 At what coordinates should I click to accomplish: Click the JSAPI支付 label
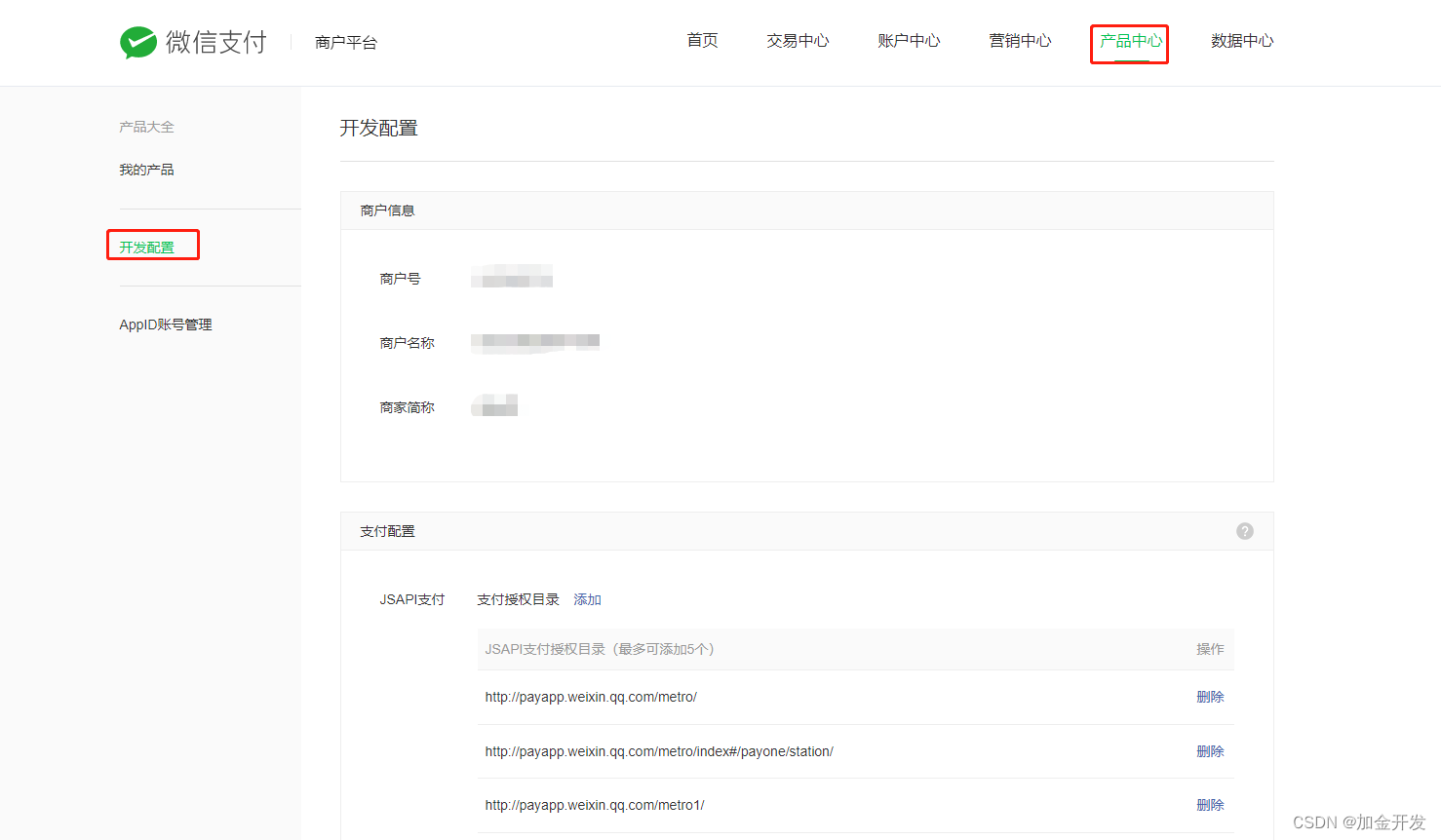(x=411, y=599)
